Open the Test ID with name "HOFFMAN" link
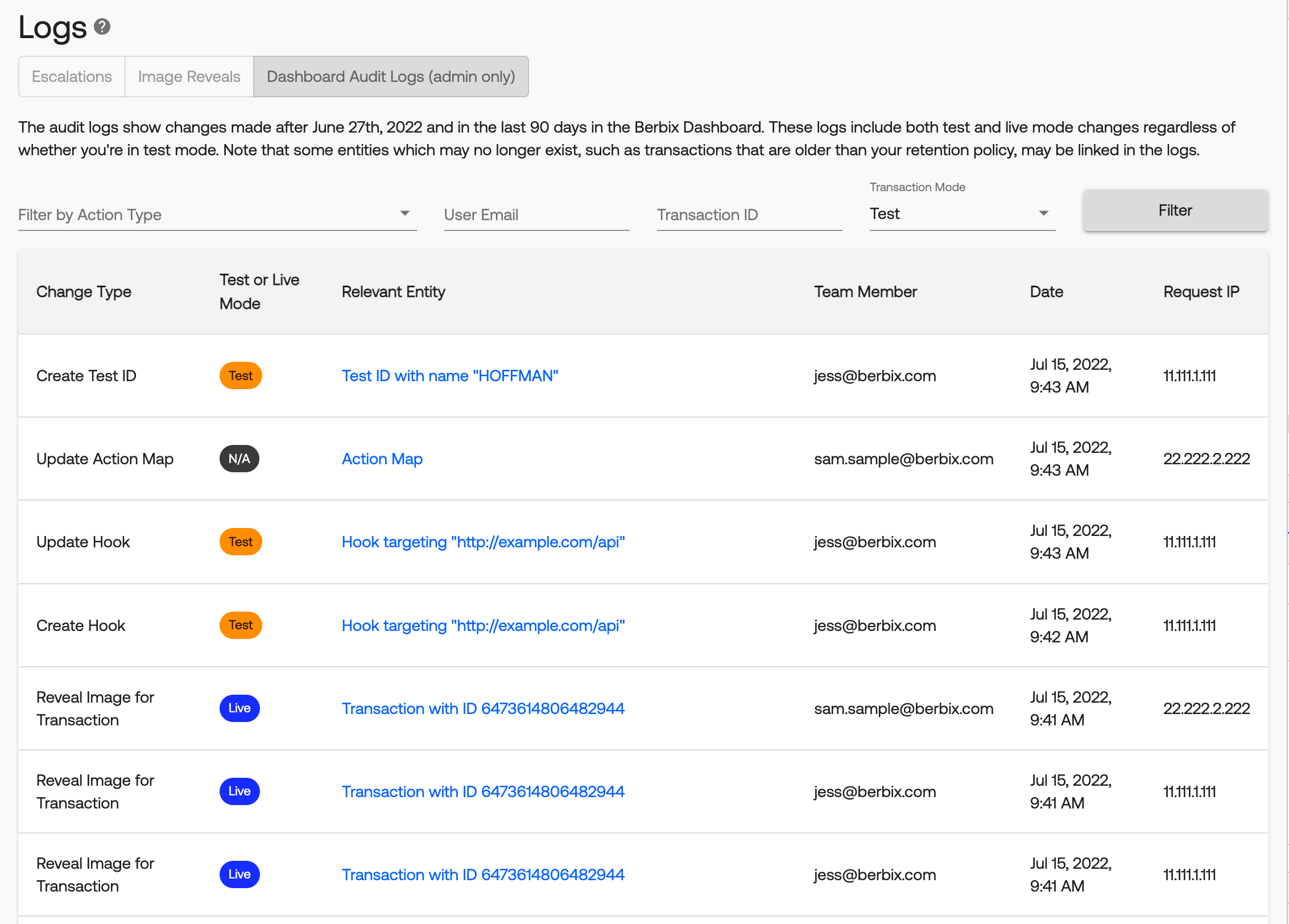 (450, 376)
